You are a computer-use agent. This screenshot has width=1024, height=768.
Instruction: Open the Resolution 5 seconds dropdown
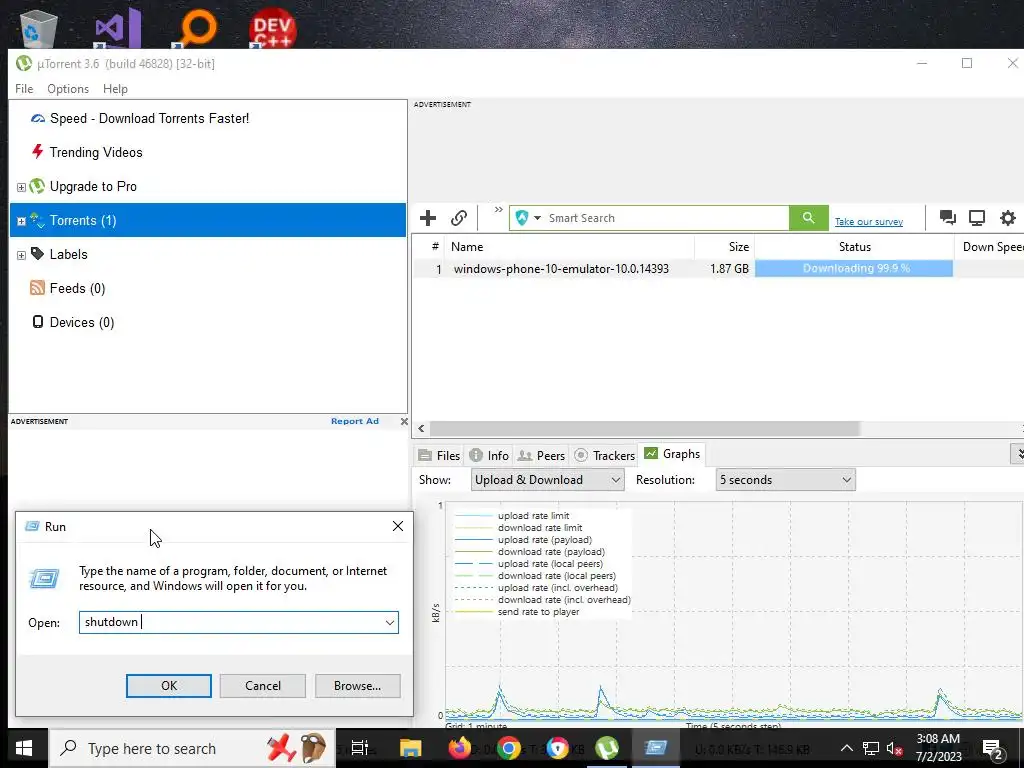click(x=785, y=480)
